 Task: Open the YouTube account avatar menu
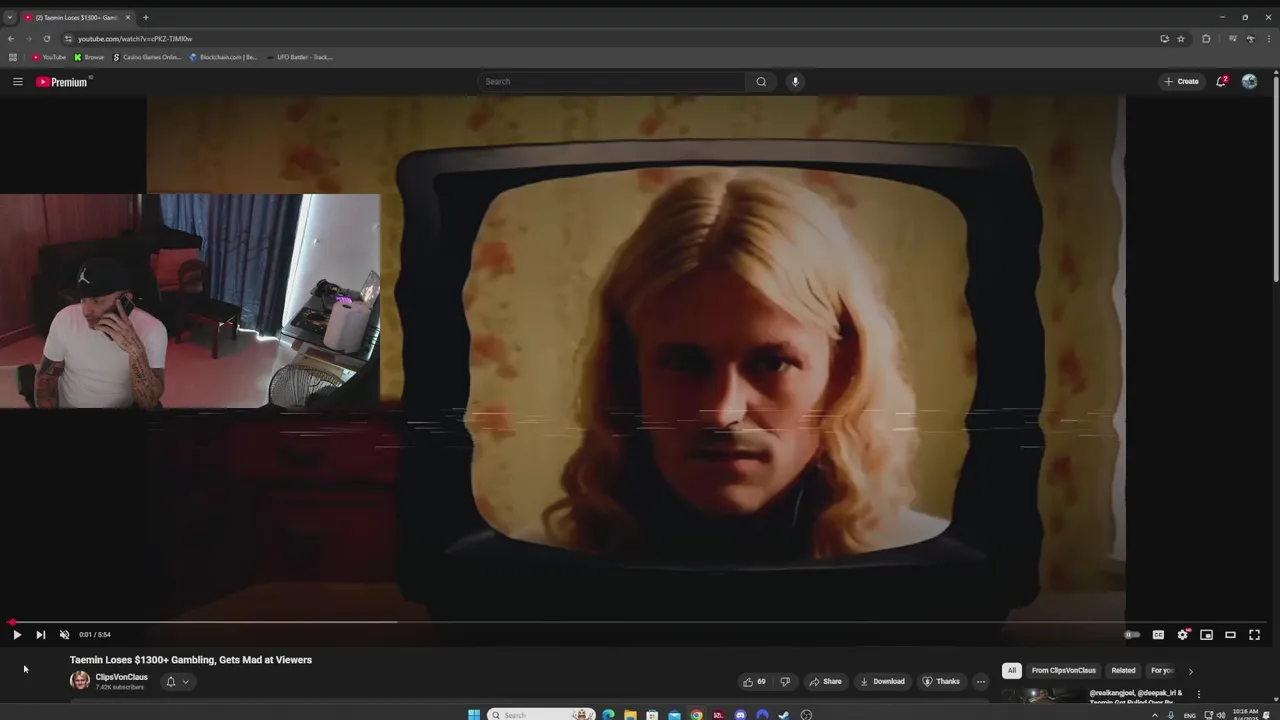click(x=1249, y=81)
